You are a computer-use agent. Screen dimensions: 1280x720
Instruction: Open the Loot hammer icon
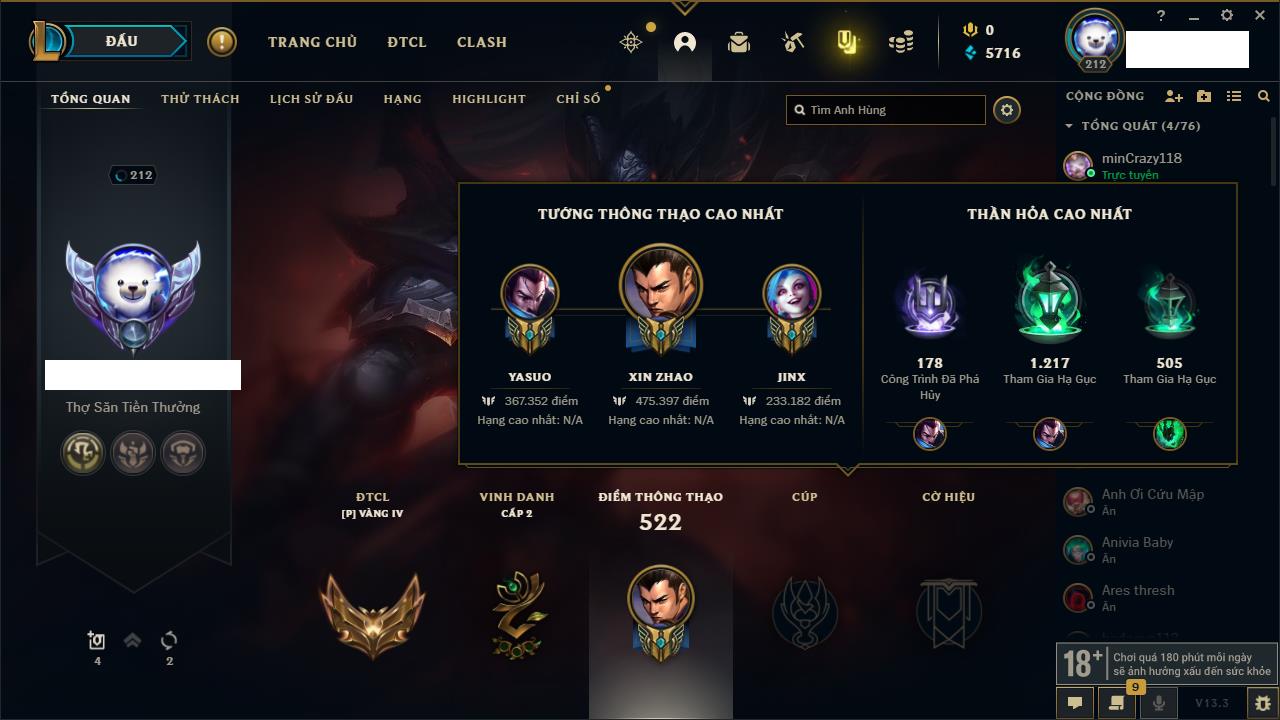793,42
